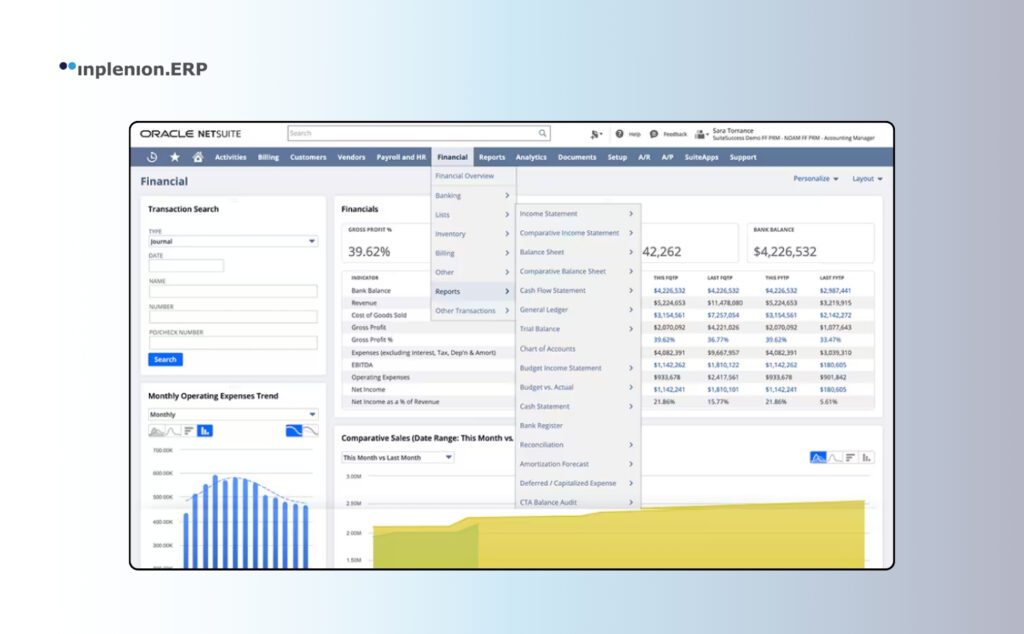The image size is (1024, 634).
Task: Open the Support menu
Action: click(743, 157)
